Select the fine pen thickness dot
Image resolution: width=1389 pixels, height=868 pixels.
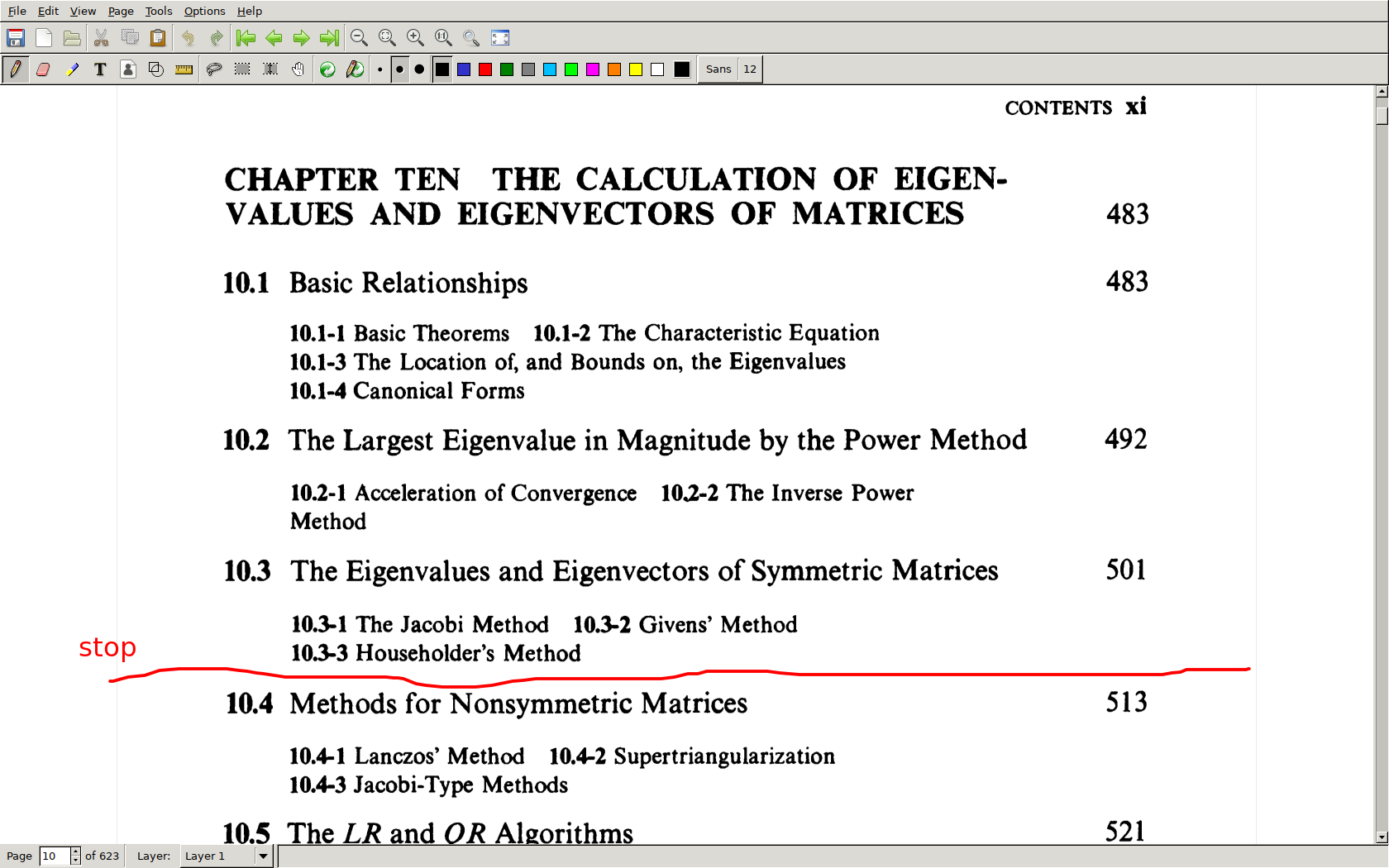[x=379, y=69]
